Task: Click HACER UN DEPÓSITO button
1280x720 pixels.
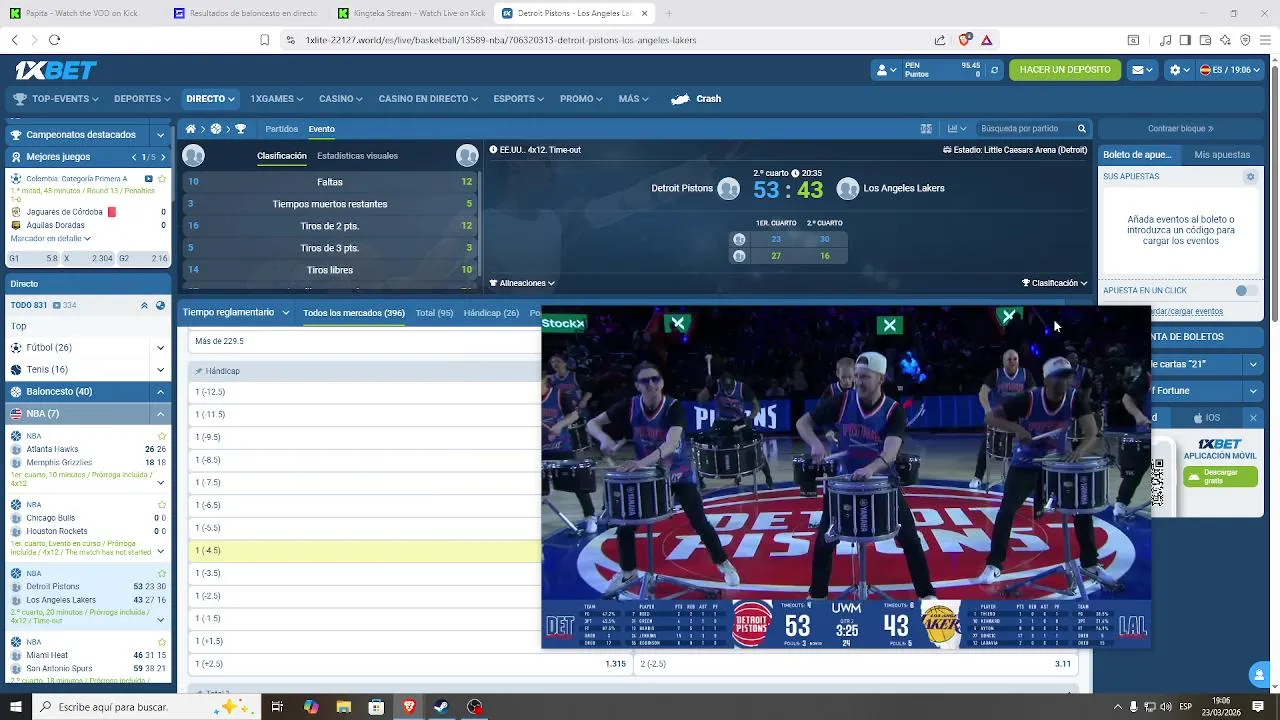Action: pos(1065,70)
